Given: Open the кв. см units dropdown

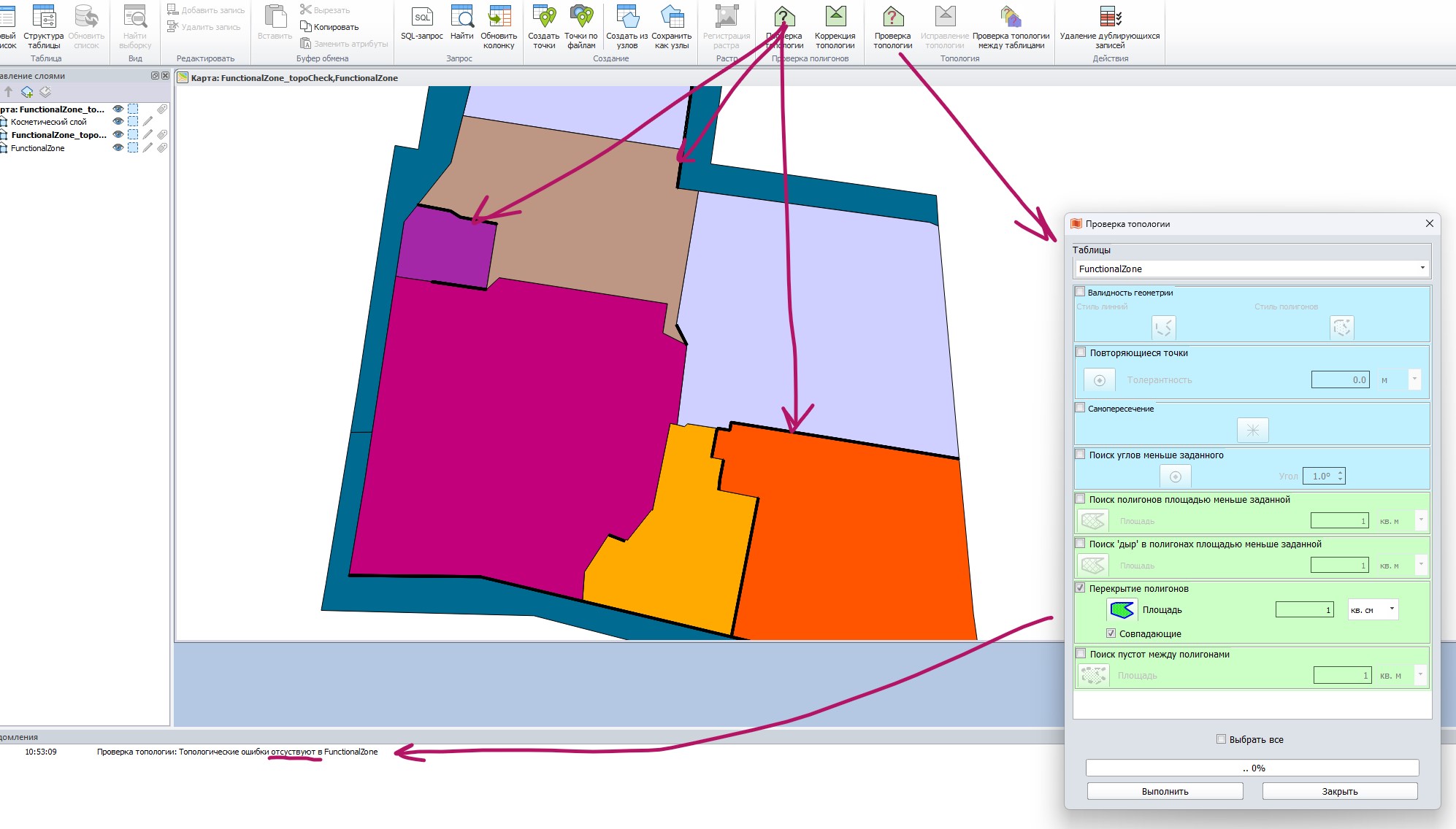Looking at the screenshot, I should pos(1392,609).
